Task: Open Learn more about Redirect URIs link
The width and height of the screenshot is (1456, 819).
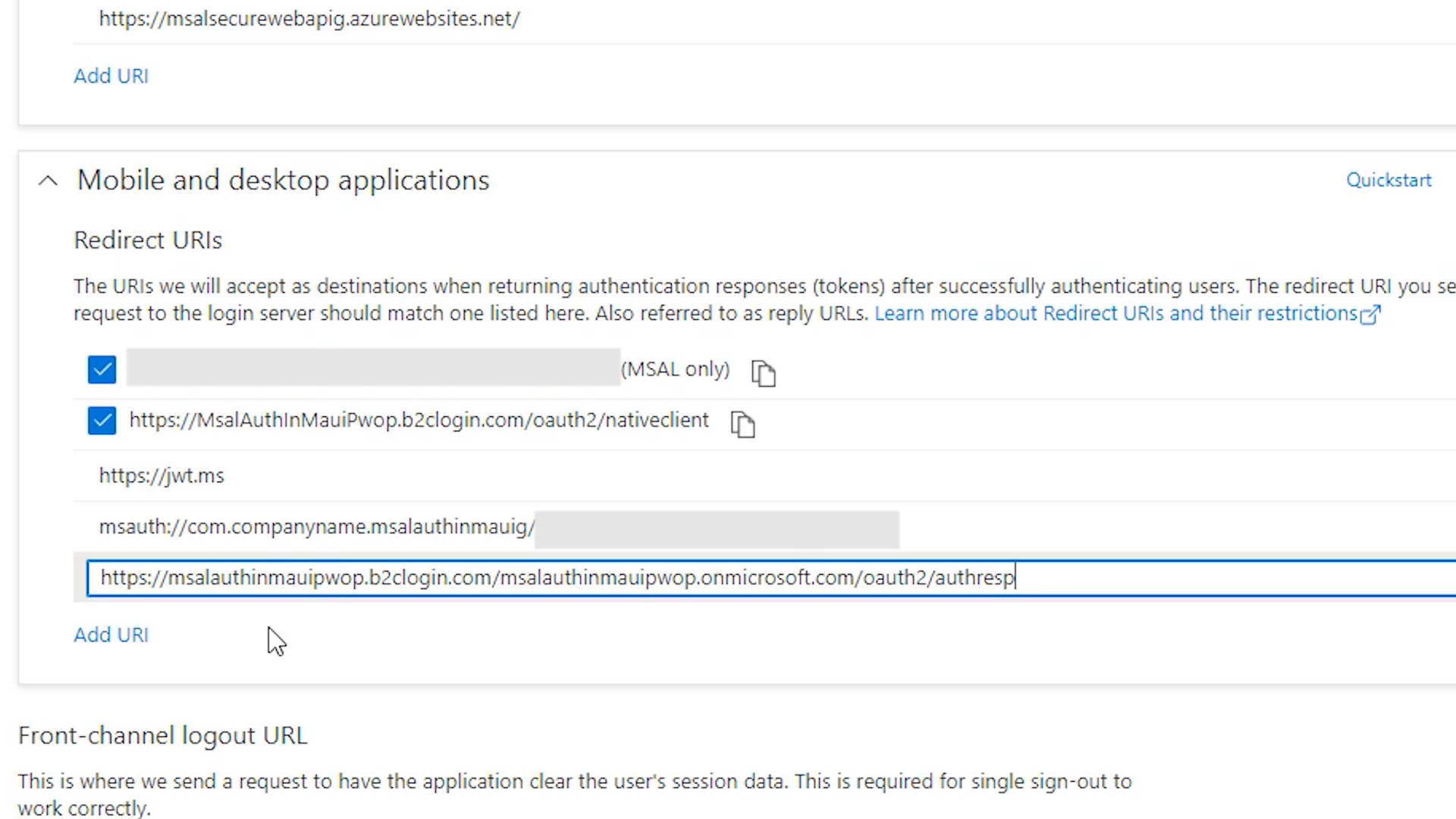Action: tap(1115, 314)
